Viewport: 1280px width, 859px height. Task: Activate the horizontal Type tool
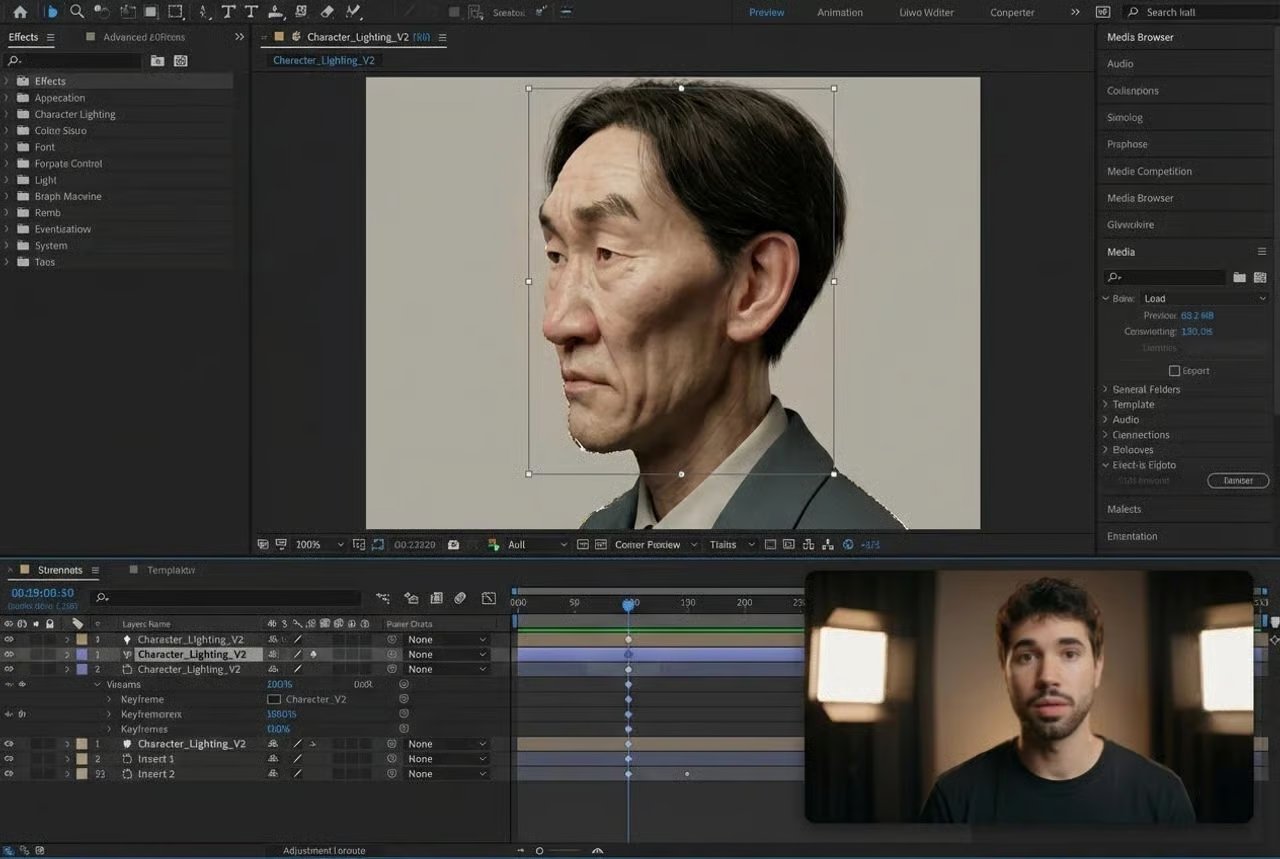point(228,12)
